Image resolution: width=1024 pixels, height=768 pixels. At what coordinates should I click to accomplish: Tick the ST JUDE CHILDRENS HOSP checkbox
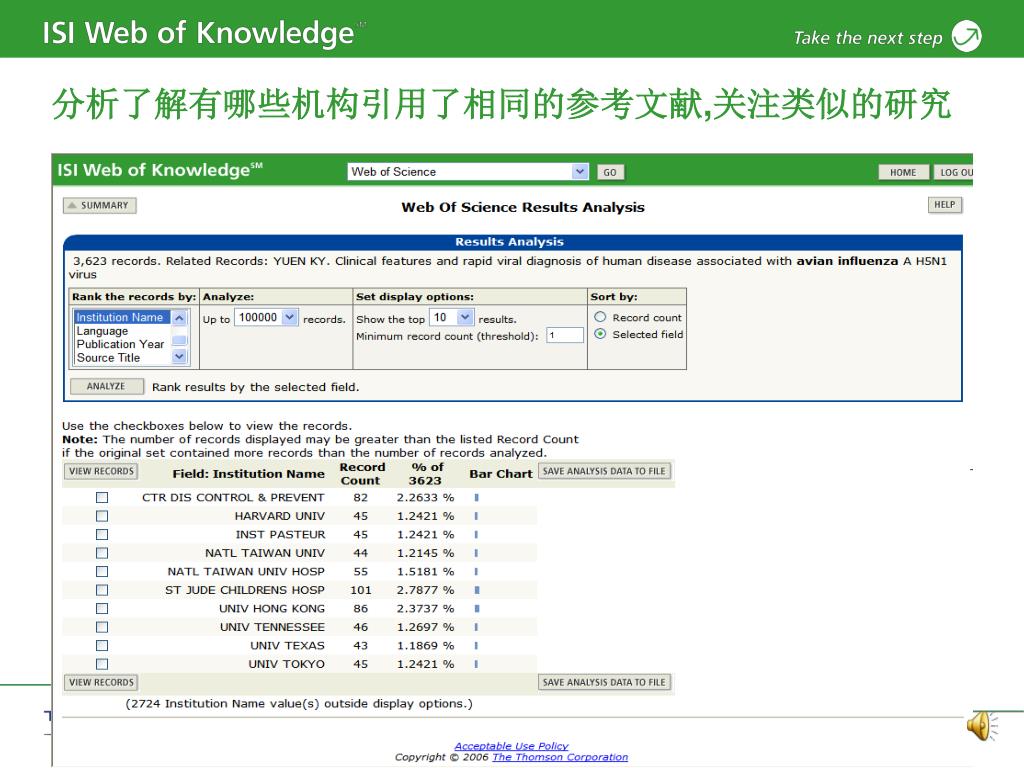[x=102, y=590]
